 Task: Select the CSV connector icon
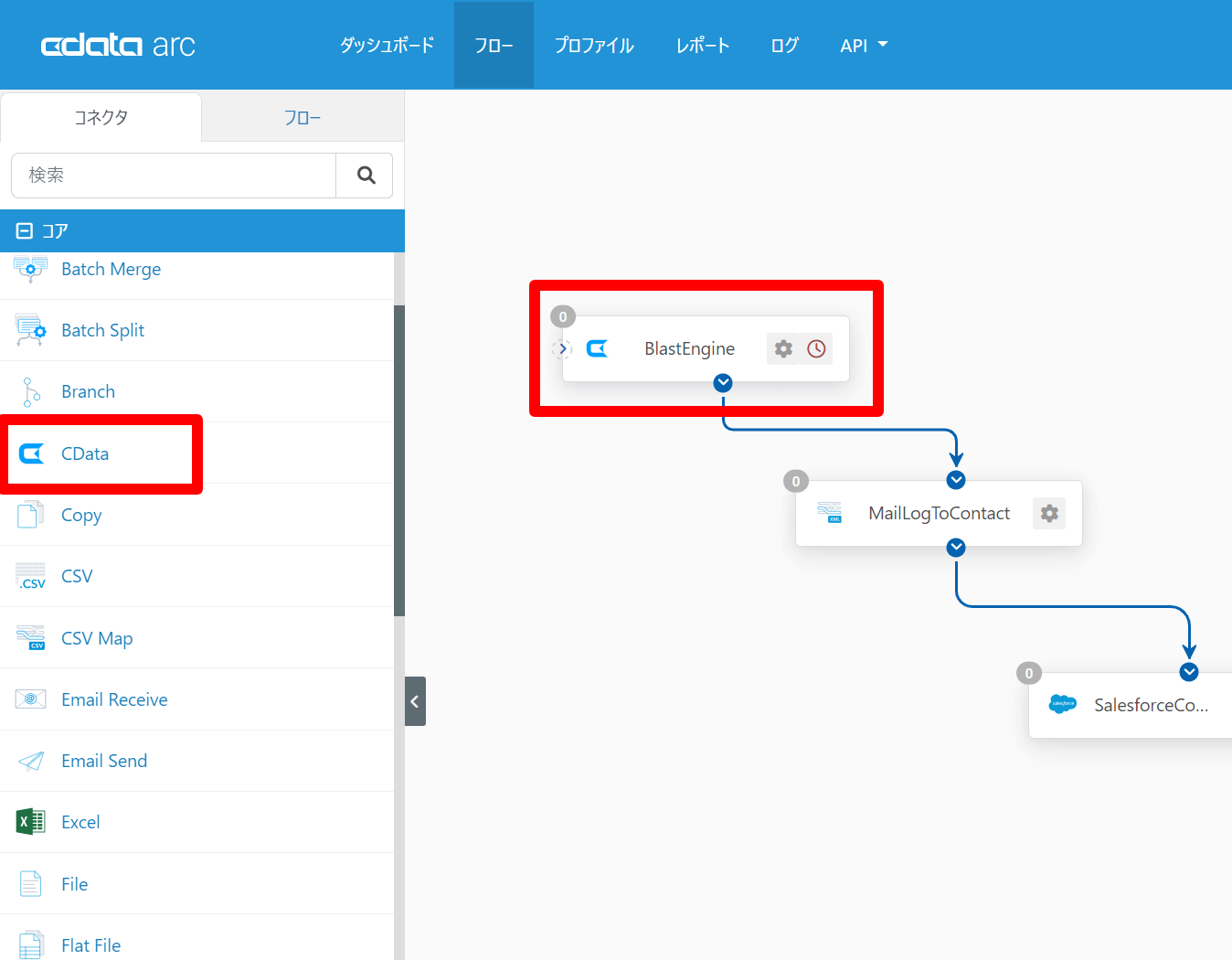(x=30, y=576)
